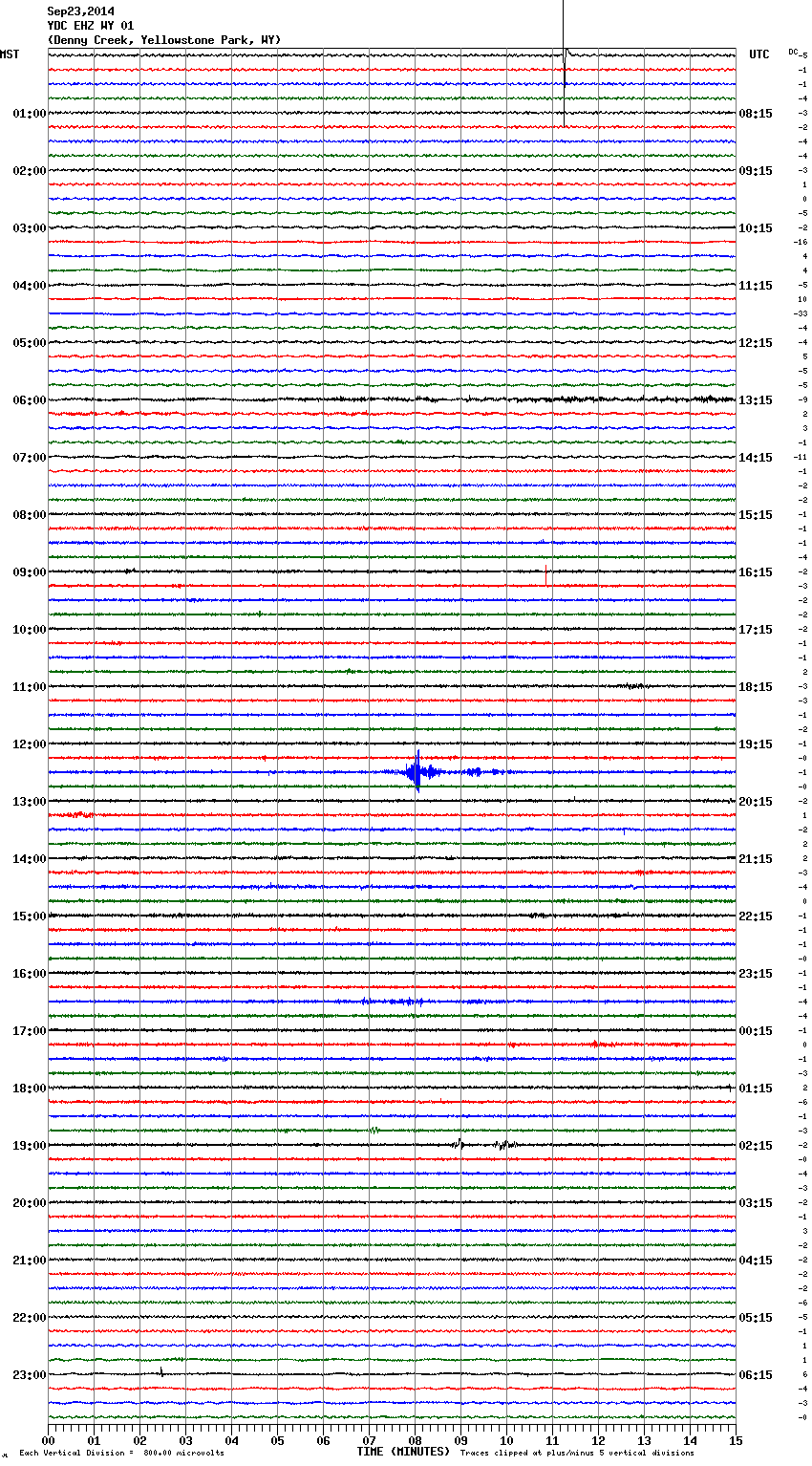Viewport: 812px width, 1466px height.
Task: Click the tall black spike on the top trace
Action: click(x=565, y=63)
